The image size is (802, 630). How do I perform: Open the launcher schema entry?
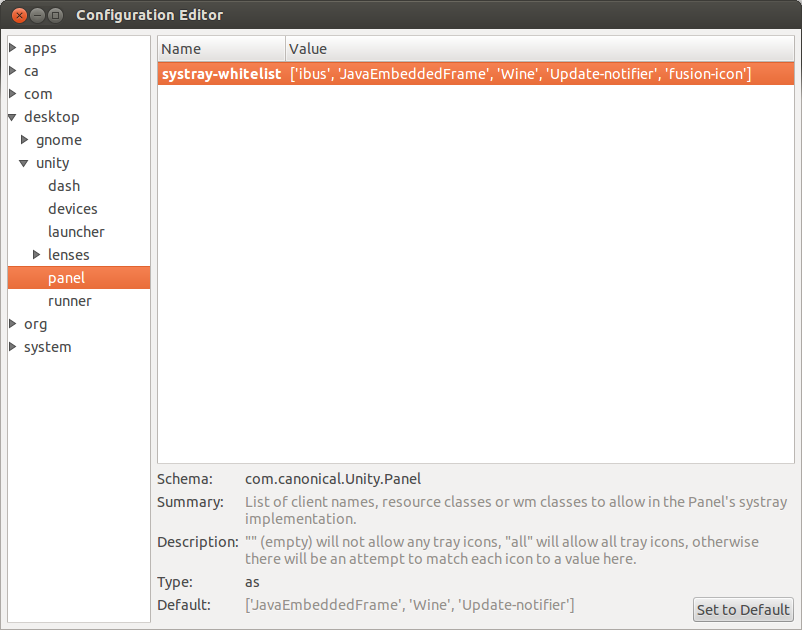(x=76, y=232)
